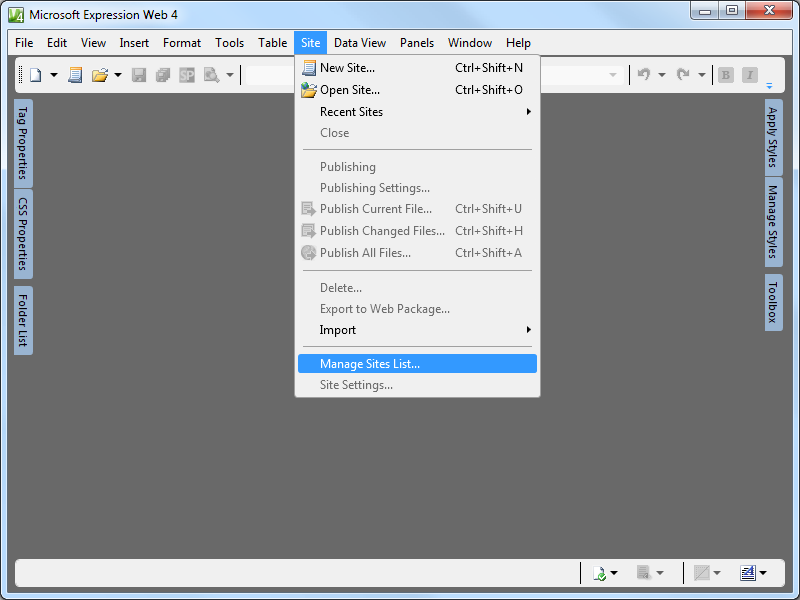
Task: Open the visual aids dropdown arrow
Action: point(717,573)
